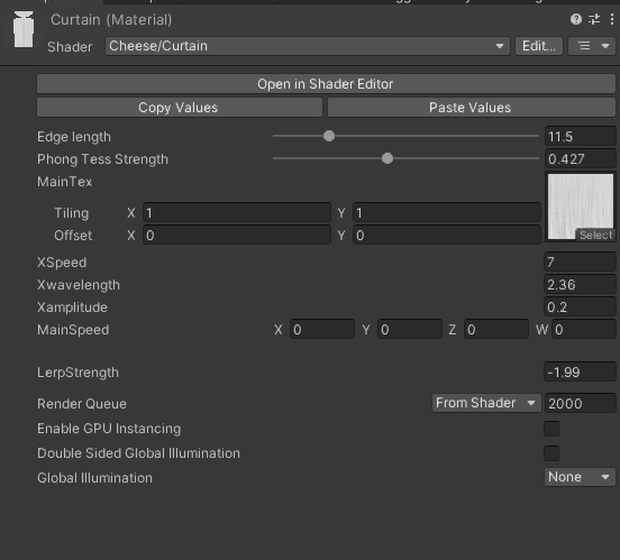Click the Edge length slider handle
Screen dimensions: 620x560
click(329, 136)
